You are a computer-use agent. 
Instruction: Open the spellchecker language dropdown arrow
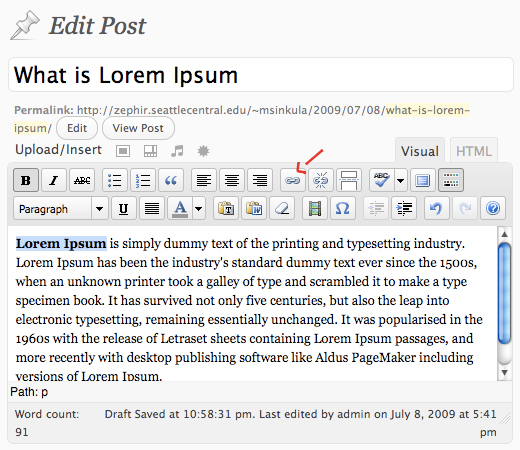[401, 180]
